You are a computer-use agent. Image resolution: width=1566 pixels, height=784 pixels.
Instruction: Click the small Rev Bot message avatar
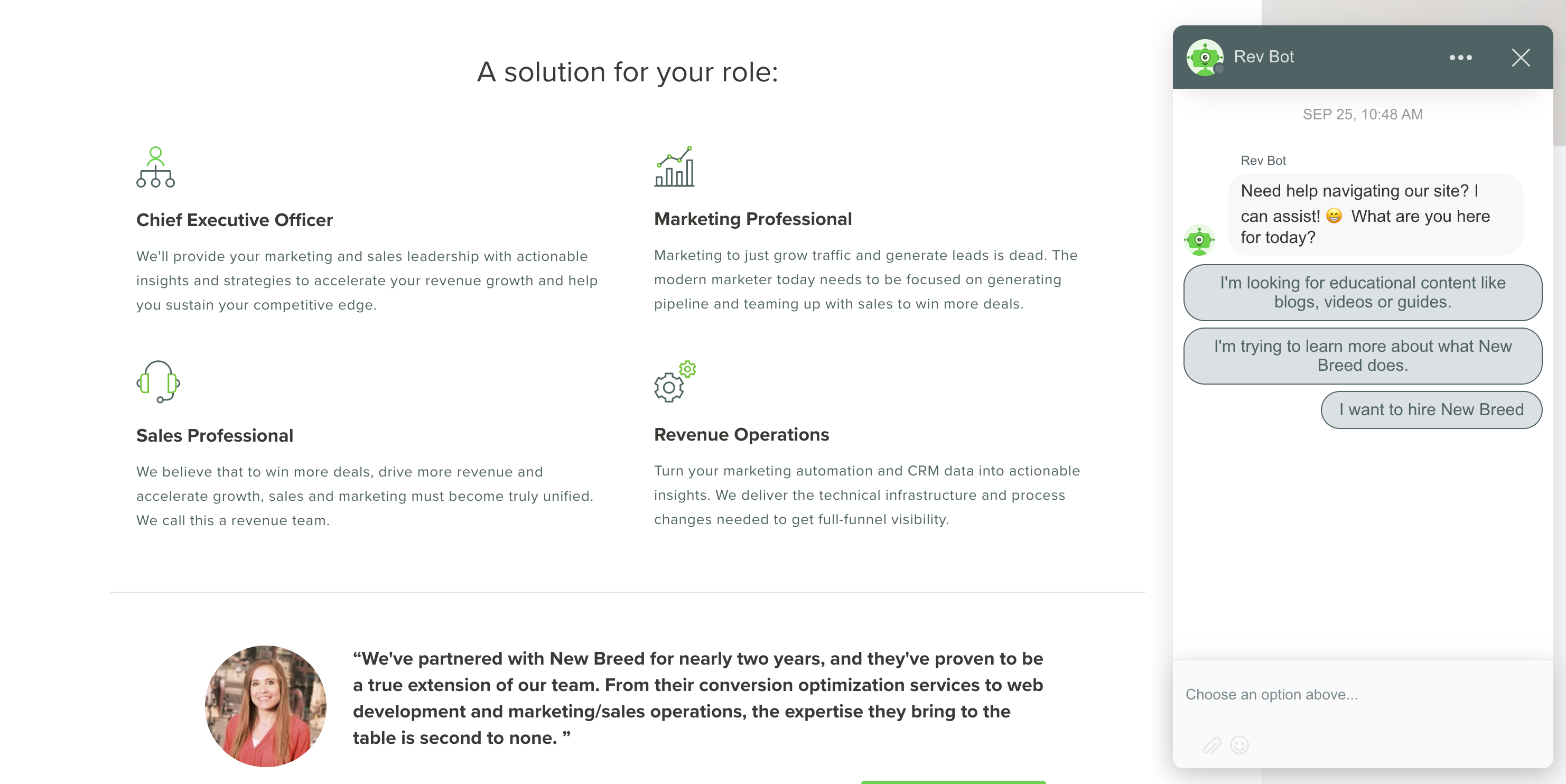(x=1199, y=240)
